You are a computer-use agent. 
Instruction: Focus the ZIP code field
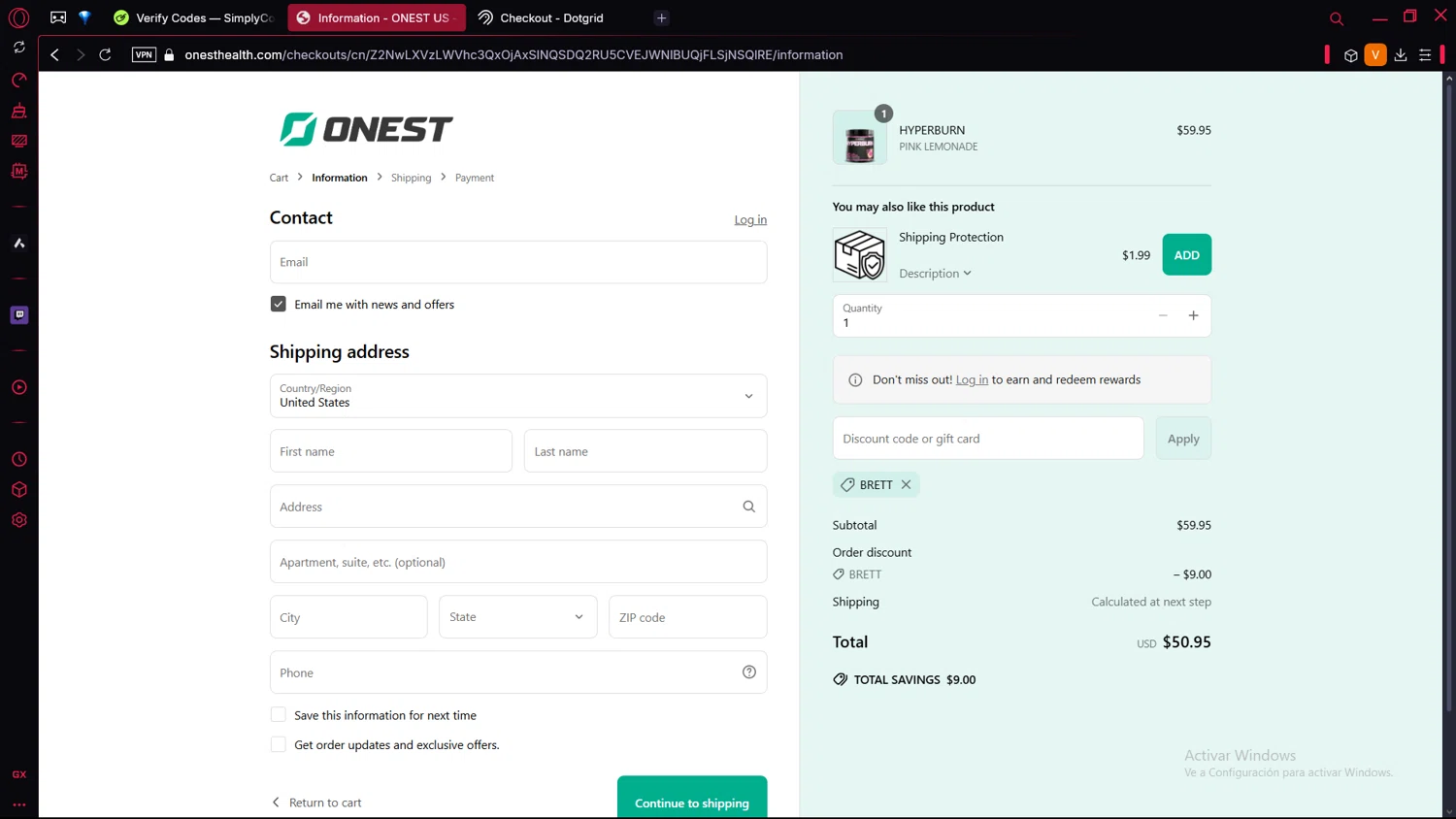tap(688, 617)
